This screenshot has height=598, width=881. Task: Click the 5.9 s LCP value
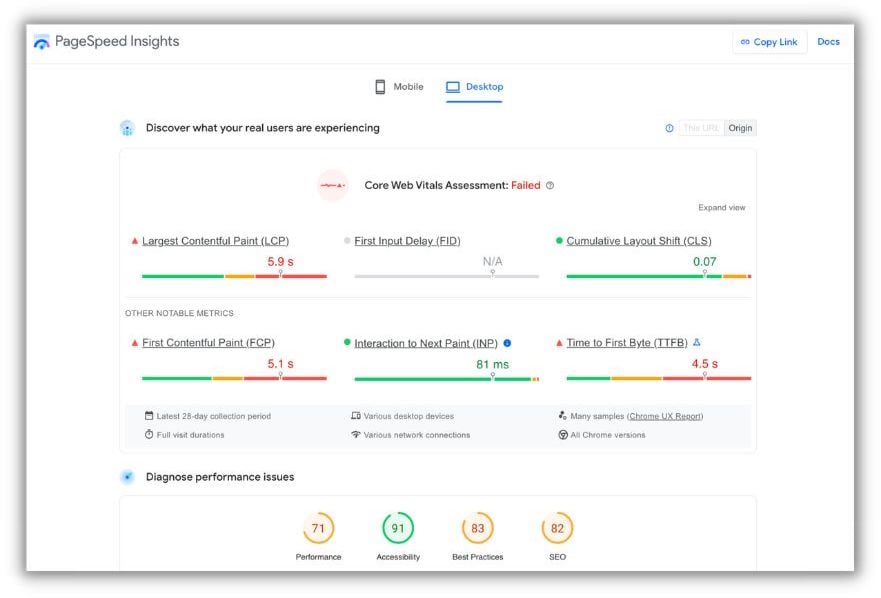click(280, 262)
